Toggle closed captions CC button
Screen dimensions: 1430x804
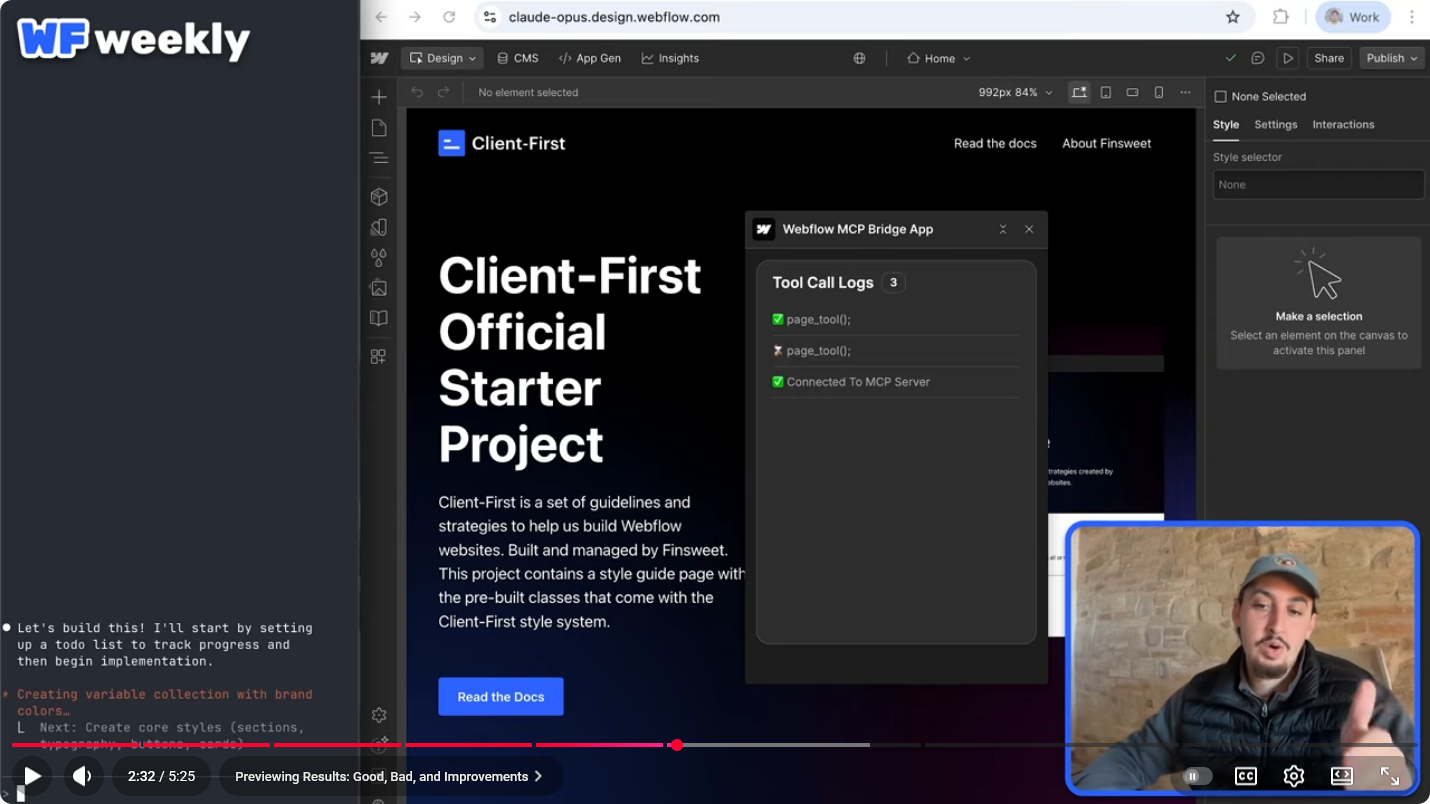pos(1245,776)
